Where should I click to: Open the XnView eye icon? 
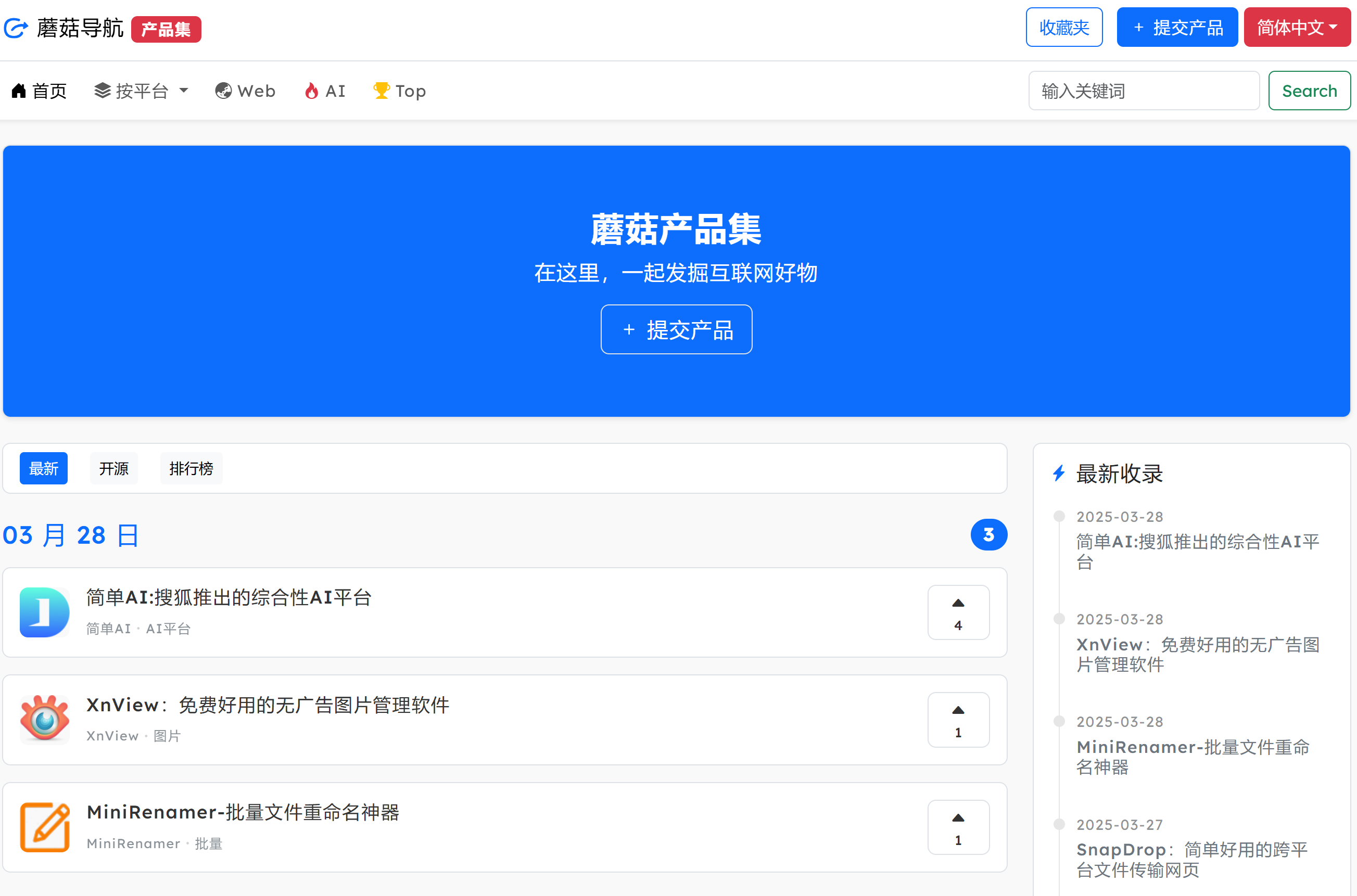click(x=45, y=720)
